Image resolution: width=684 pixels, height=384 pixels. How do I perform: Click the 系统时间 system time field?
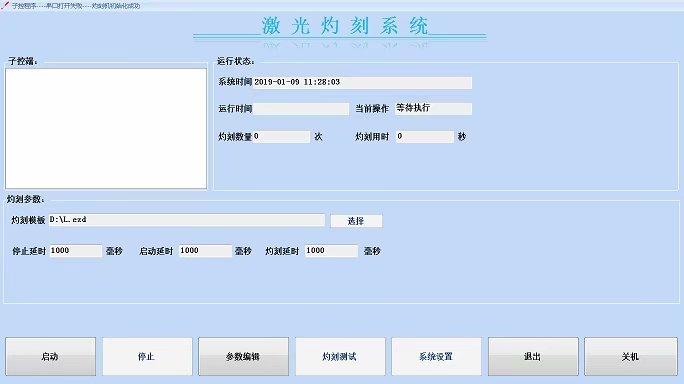pyautogui.click(x=362, y=82)
